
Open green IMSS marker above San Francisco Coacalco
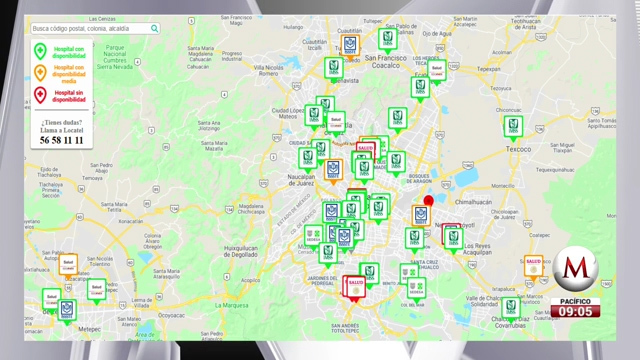(387, 40)
